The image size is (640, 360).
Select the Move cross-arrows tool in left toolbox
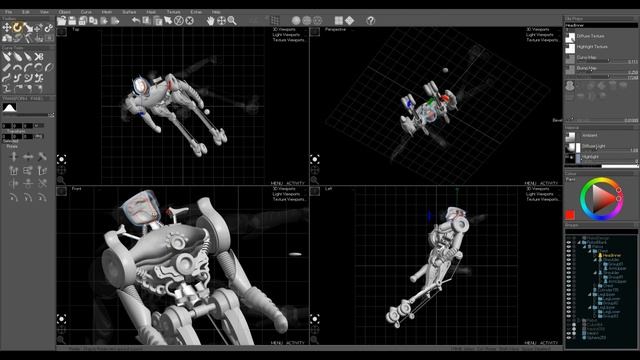pos(7,28)
